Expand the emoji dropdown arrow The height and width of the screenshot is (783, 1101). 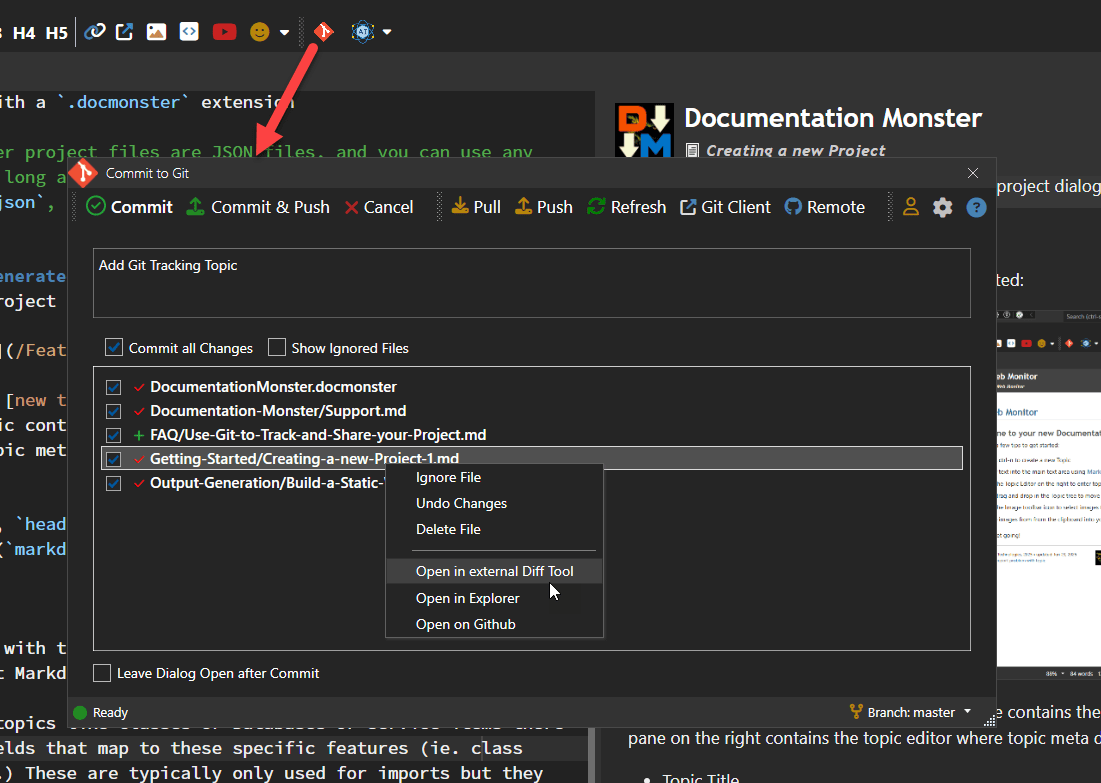point(284,31)
